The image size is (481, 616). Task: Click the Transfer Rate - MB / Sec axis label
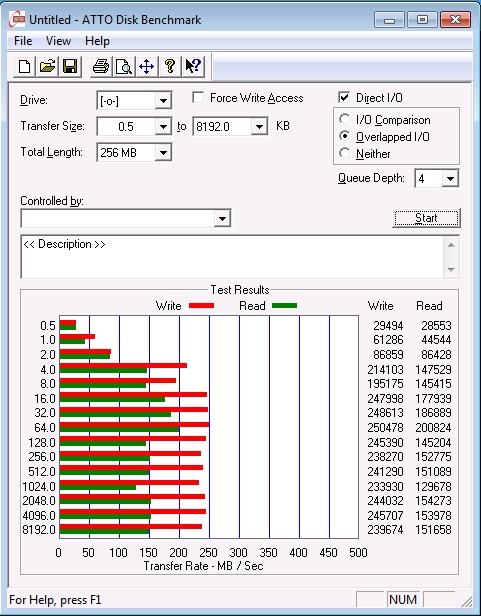(x=204, y=566)
